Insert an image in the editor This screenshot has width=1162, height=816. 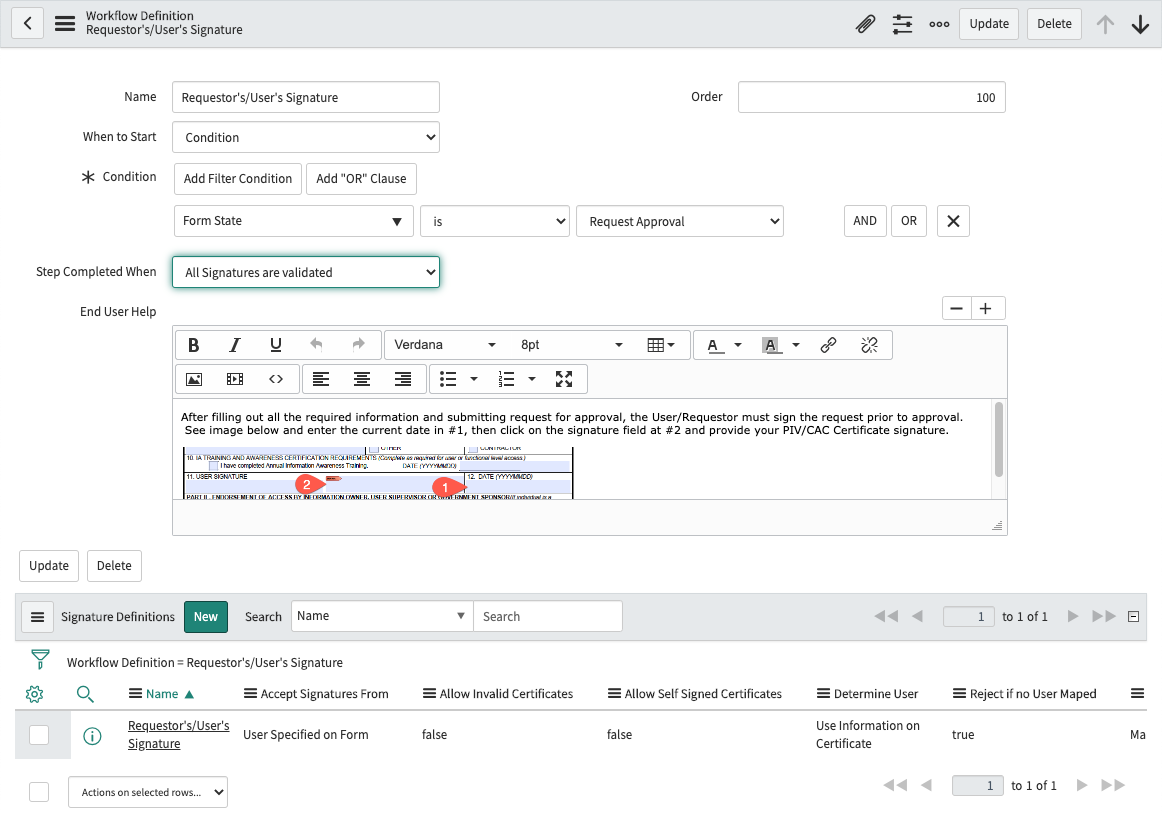[194, 379]
